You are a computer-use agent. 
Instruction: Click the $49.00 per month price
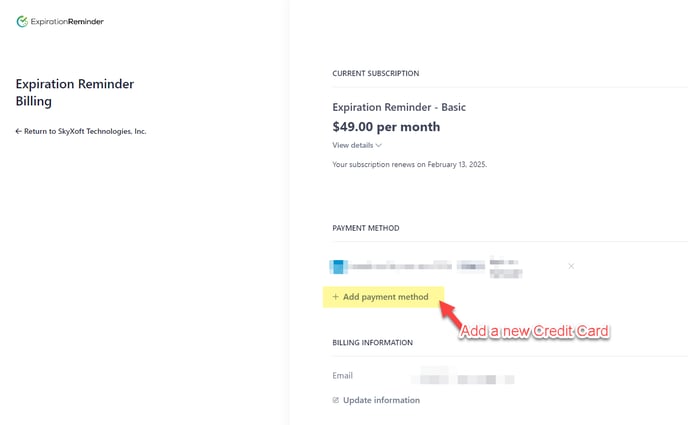coord(386,127)
